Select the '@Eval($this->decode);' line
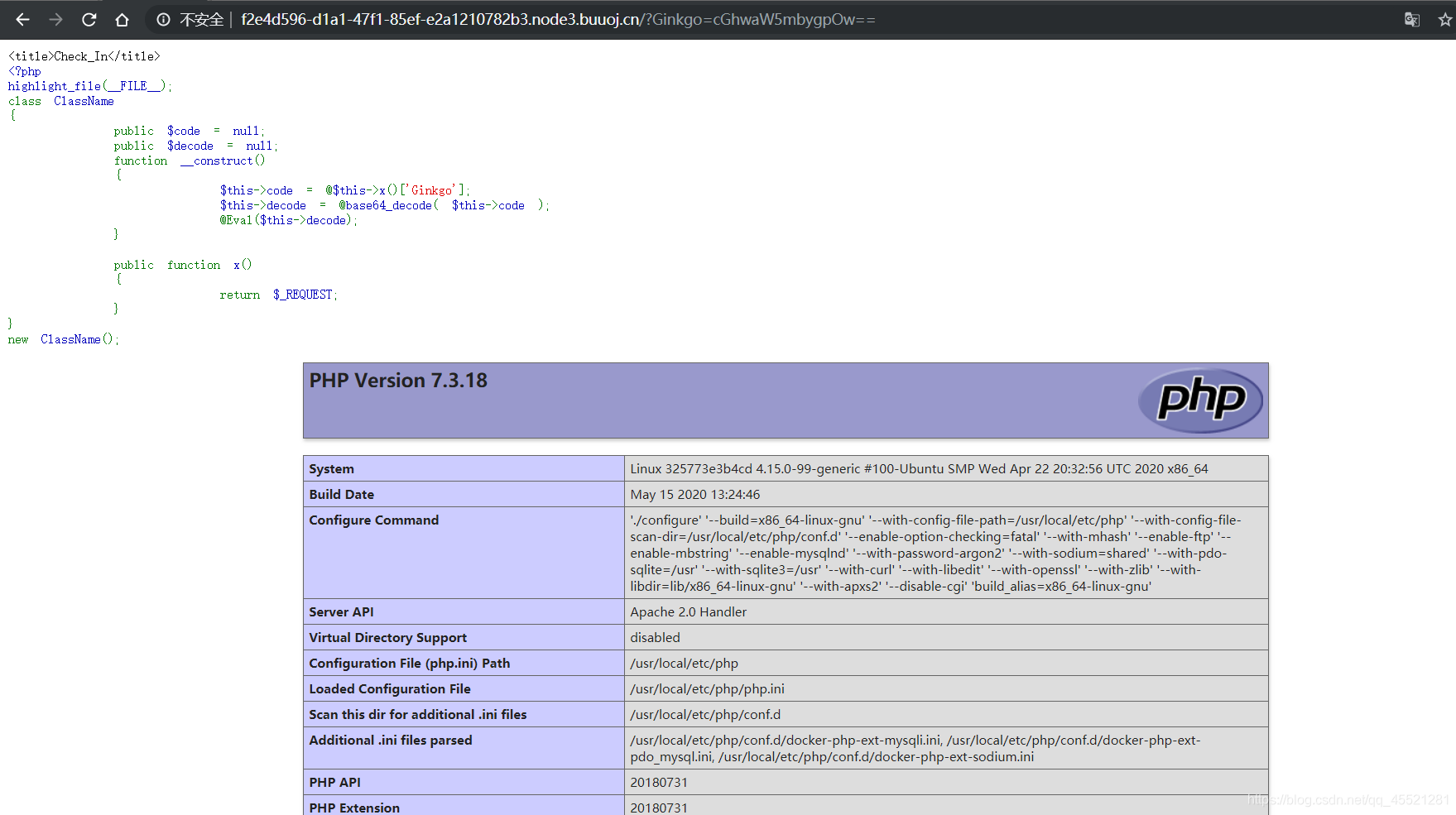1456x815 pixels. (x=289, y=220)
